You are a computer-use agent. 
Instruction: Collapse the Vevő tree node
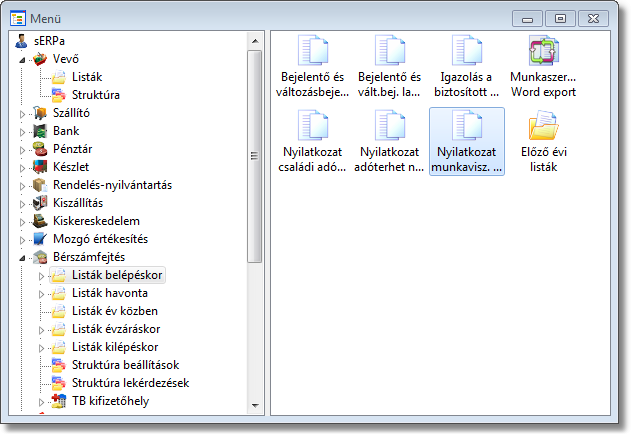point(23,60)
